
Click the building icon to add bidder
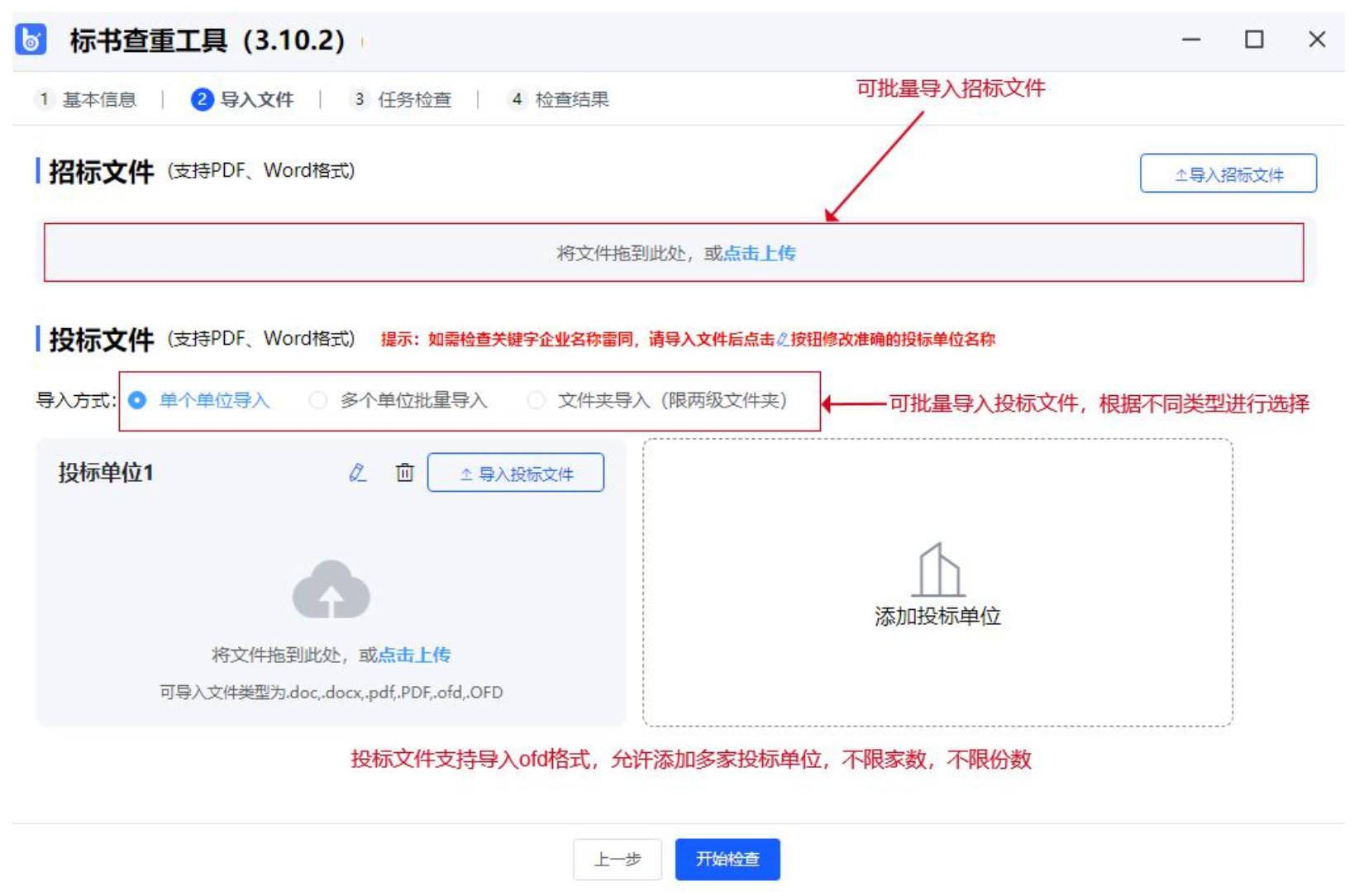coord(938,570)
